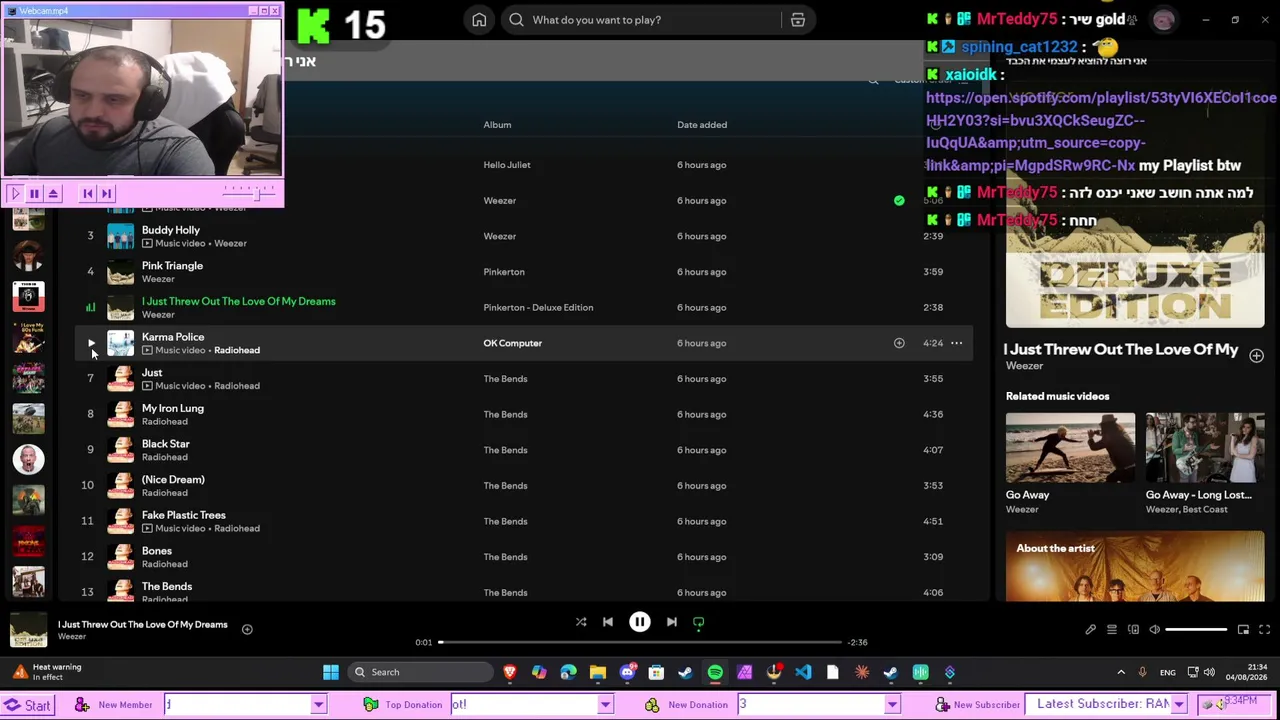The image size is (1280, 720).
Task: Seek using the Spotify playback progress bar
Action: [x=640, y=642]
